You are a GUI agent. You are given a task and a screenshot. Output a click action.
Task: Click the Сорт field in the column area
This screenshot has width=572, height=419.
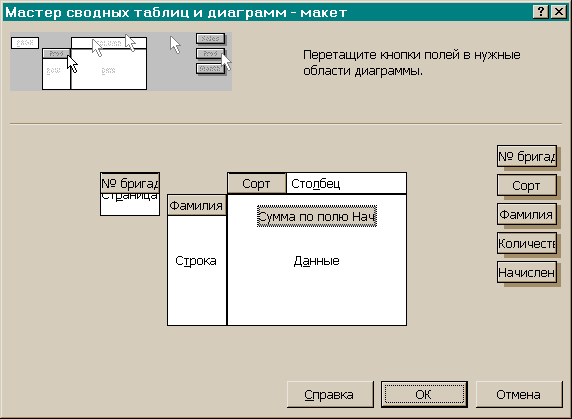[x=256, y=183]
